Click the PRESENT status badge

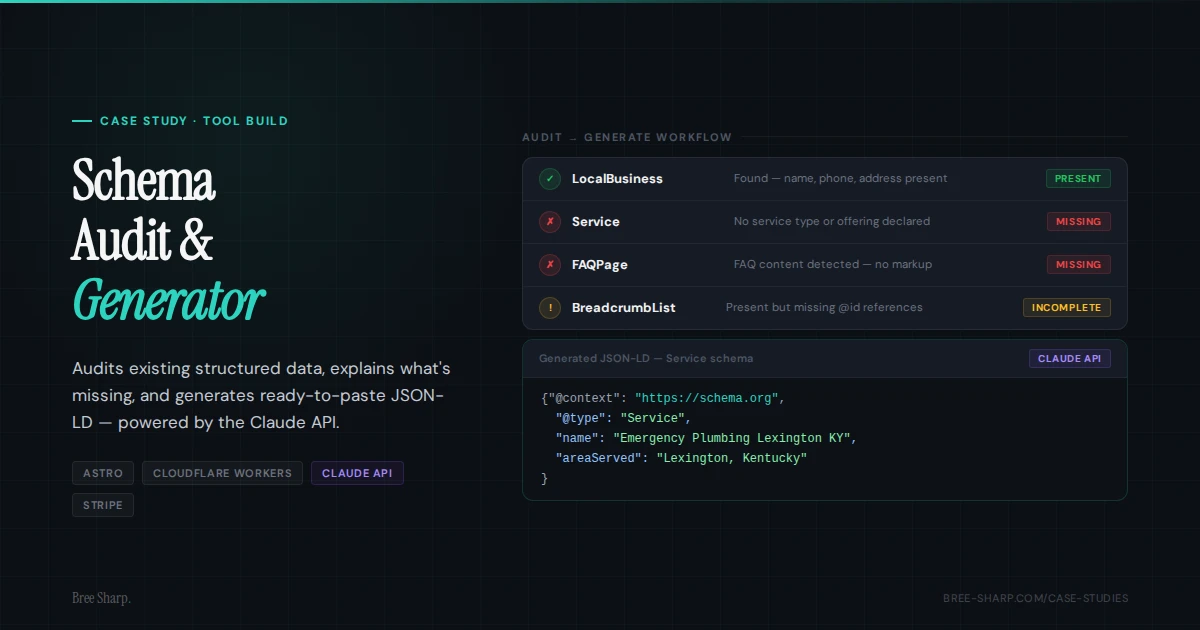point(1078,179)
